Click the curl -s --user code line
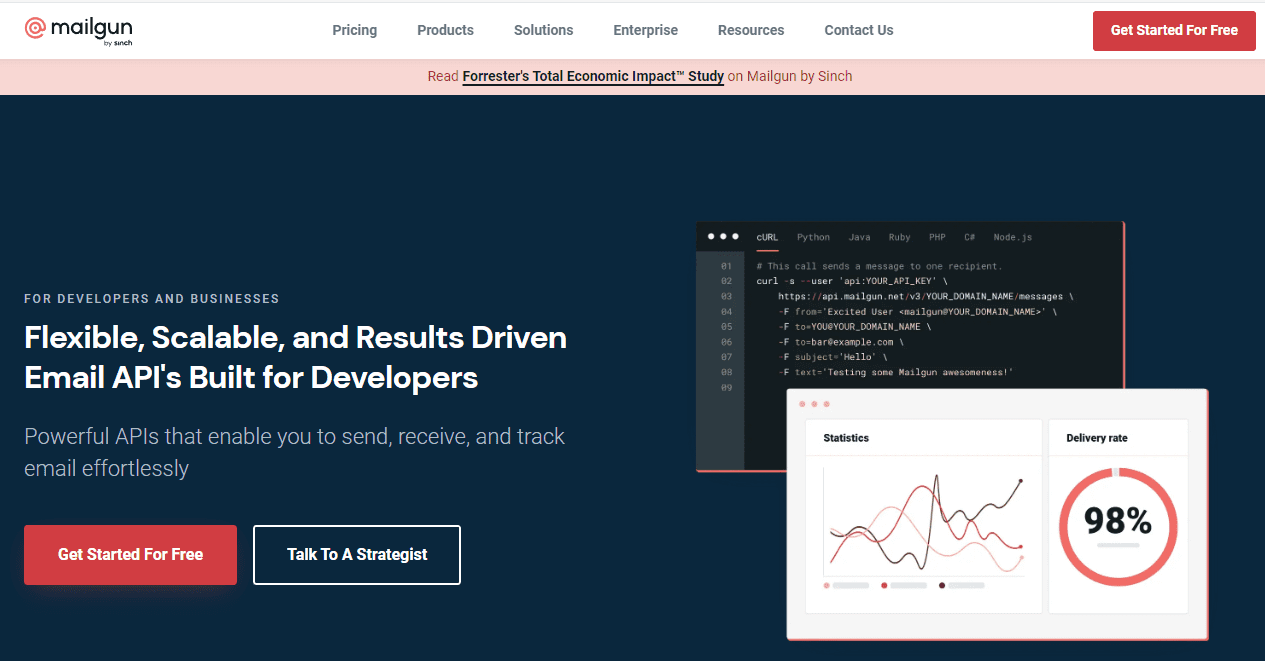Screen dimensions: 1265x661 click(851, 282)
